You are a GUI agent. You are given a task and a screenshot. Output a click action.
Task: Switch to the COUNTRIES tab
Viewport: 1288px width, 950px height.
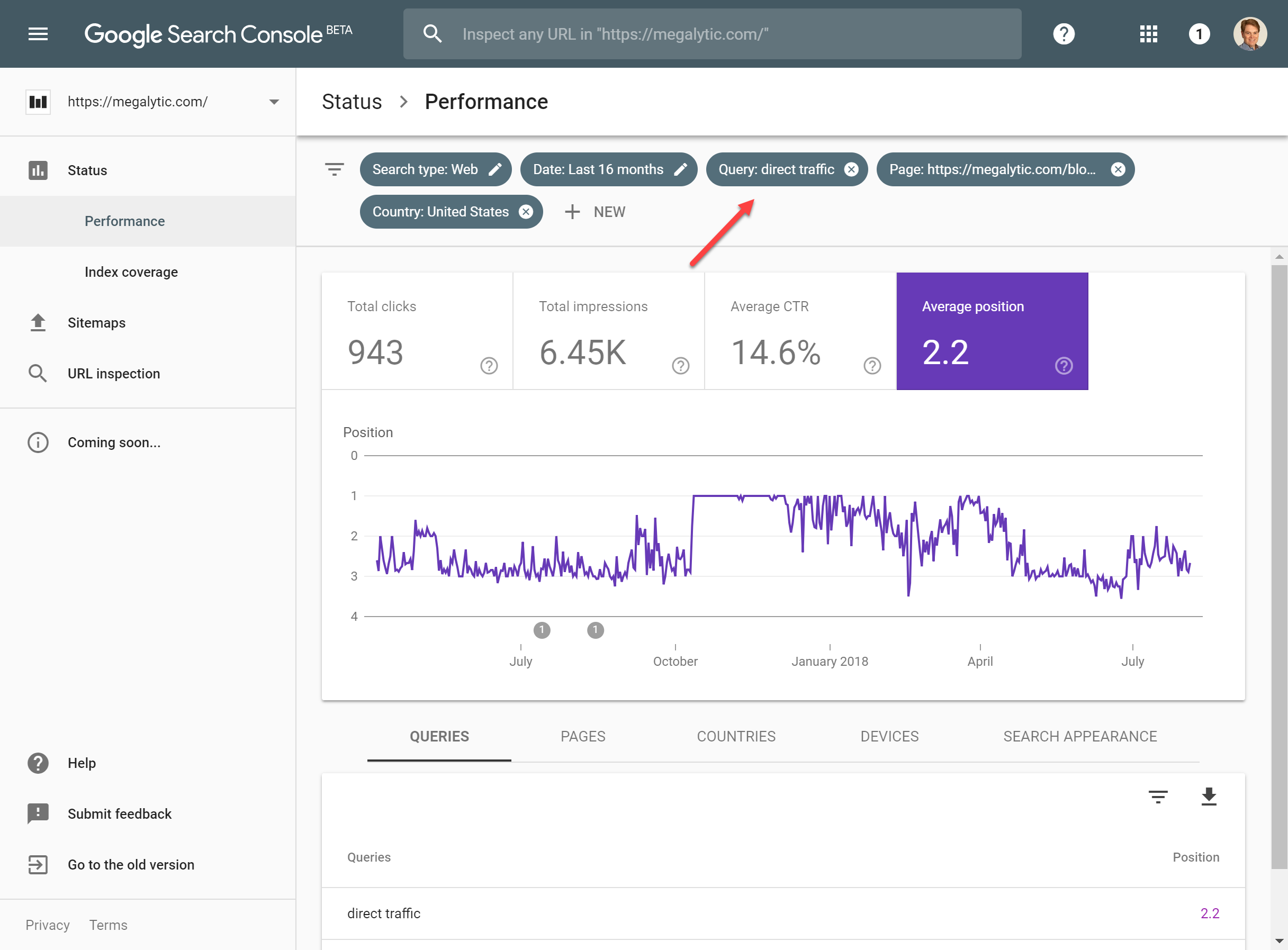point(736,737)
